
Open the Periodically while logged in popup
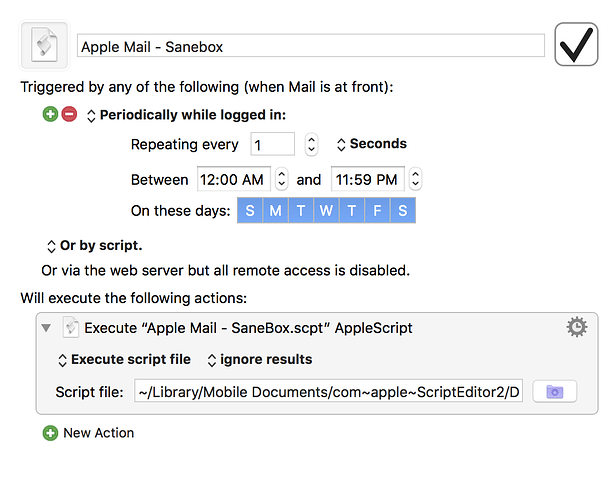pyautogui.click(x=186, y=115)
